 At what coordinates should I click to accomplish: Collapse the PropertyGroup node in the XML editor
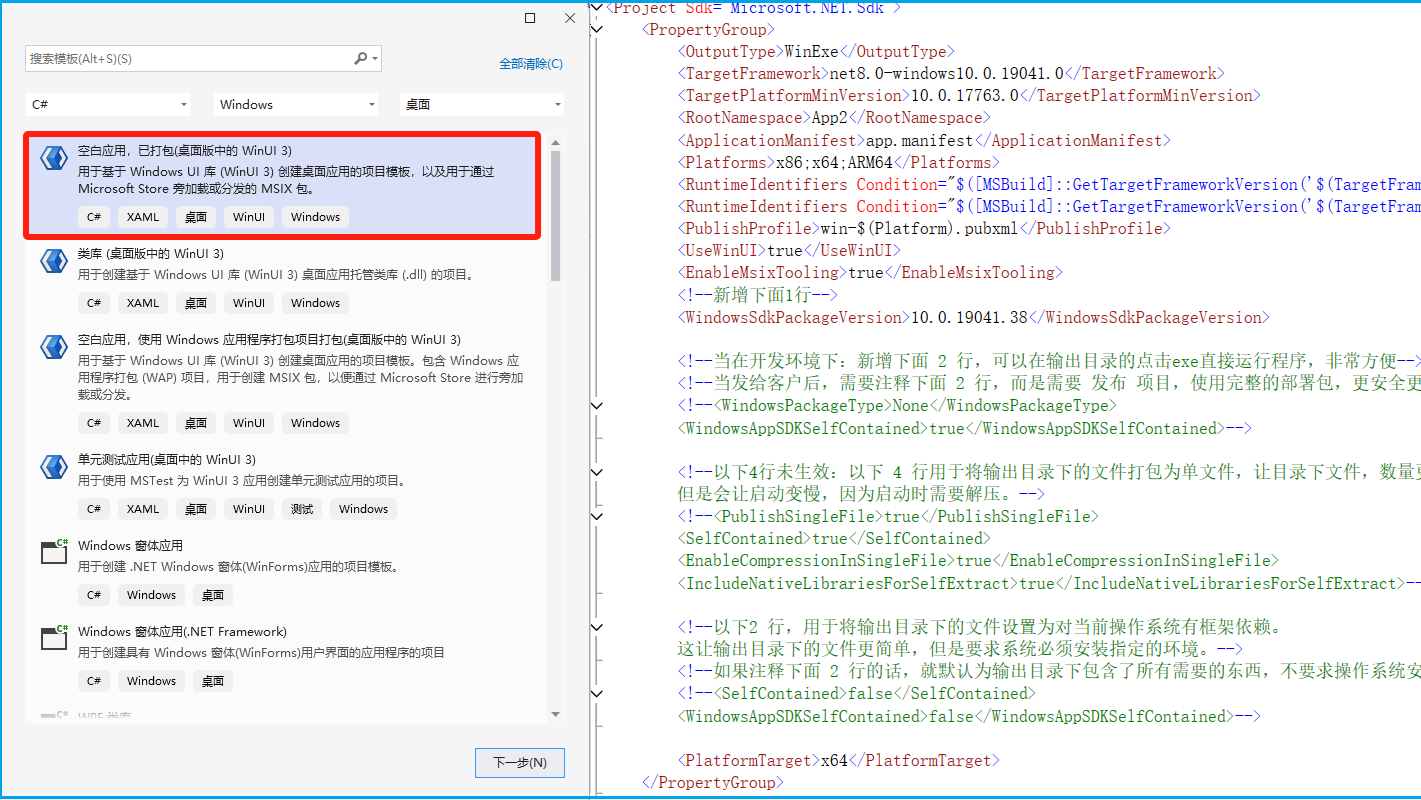pyautogui.click(x=597, y=30)
